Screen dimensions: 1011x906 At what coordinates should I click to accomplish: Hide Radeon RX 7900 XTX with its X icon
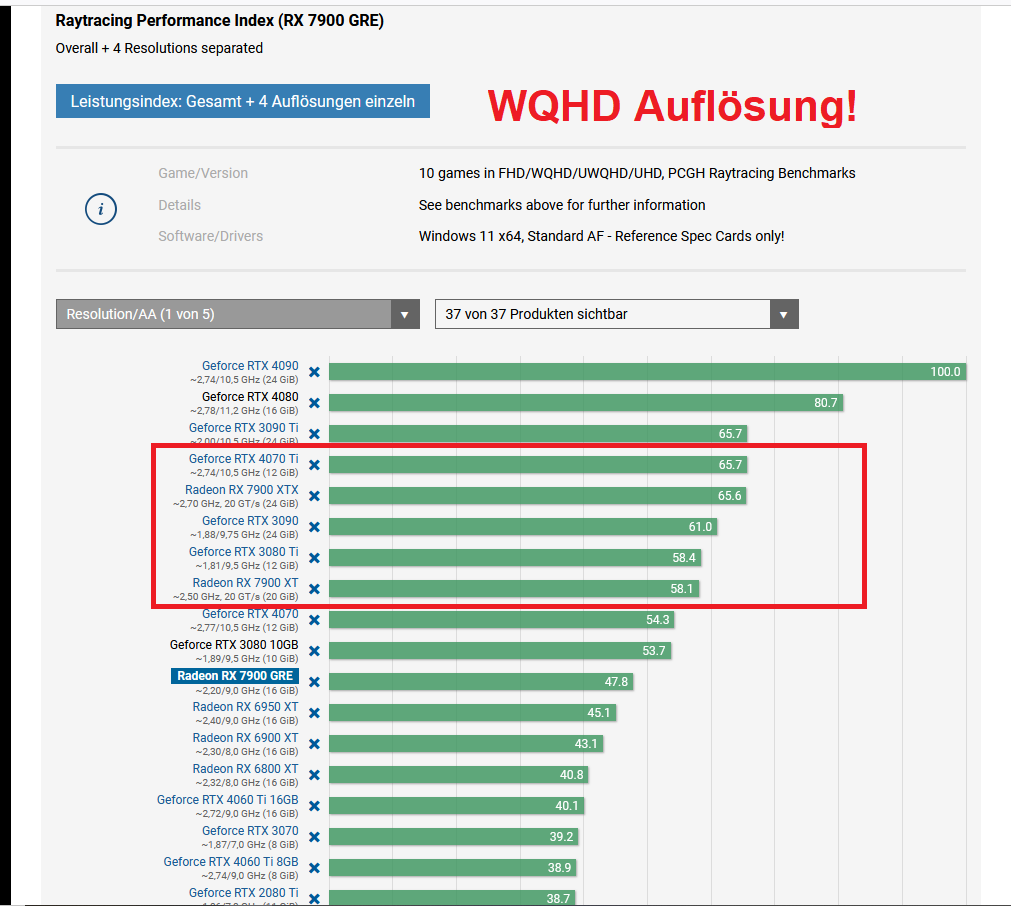(x=314, y=496)
